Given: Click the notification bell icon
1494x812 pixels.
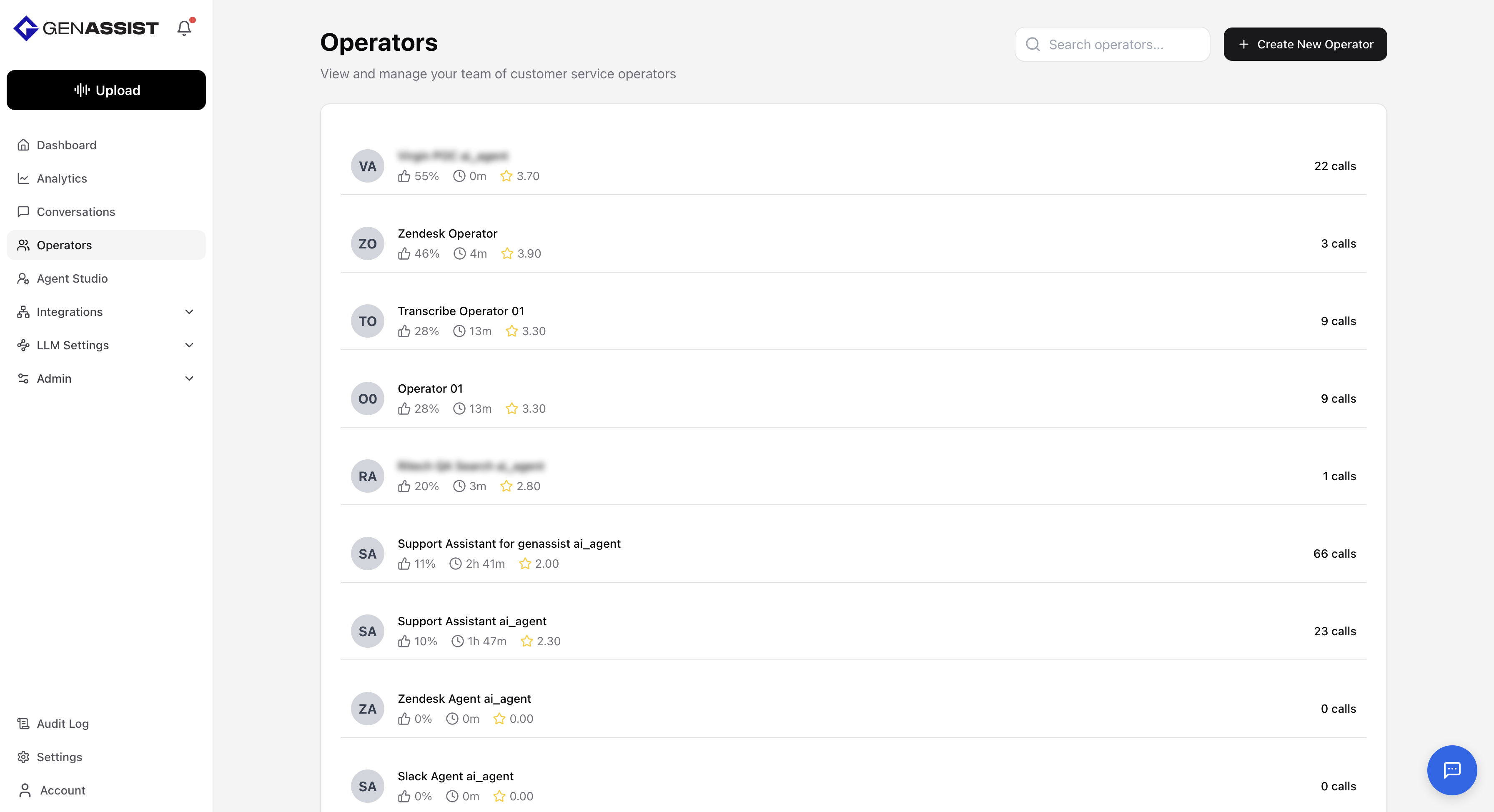Looking at the screenshot, I should coord(184,28).
